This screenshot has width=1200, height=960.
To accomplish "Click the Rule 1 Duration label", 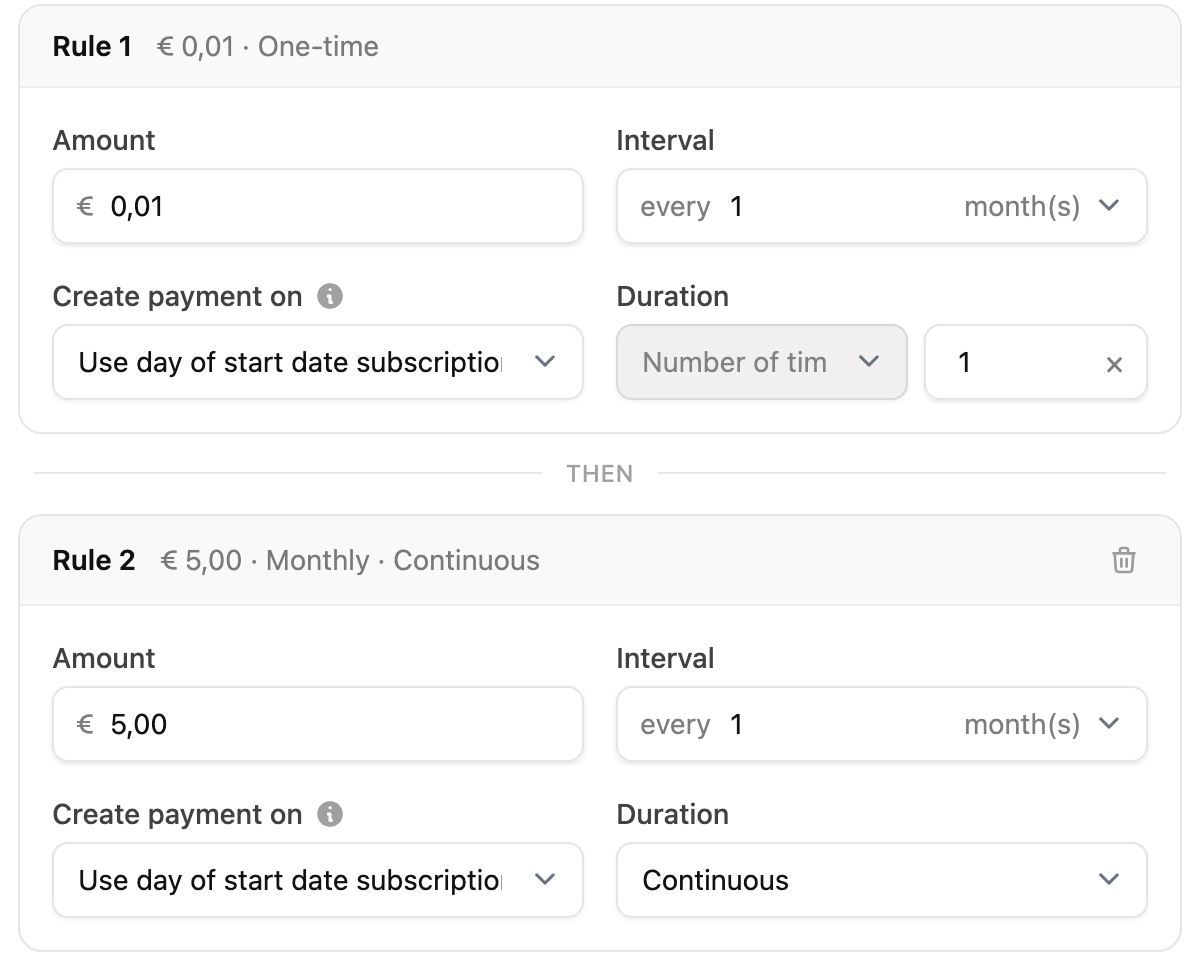I will (673, 296).
